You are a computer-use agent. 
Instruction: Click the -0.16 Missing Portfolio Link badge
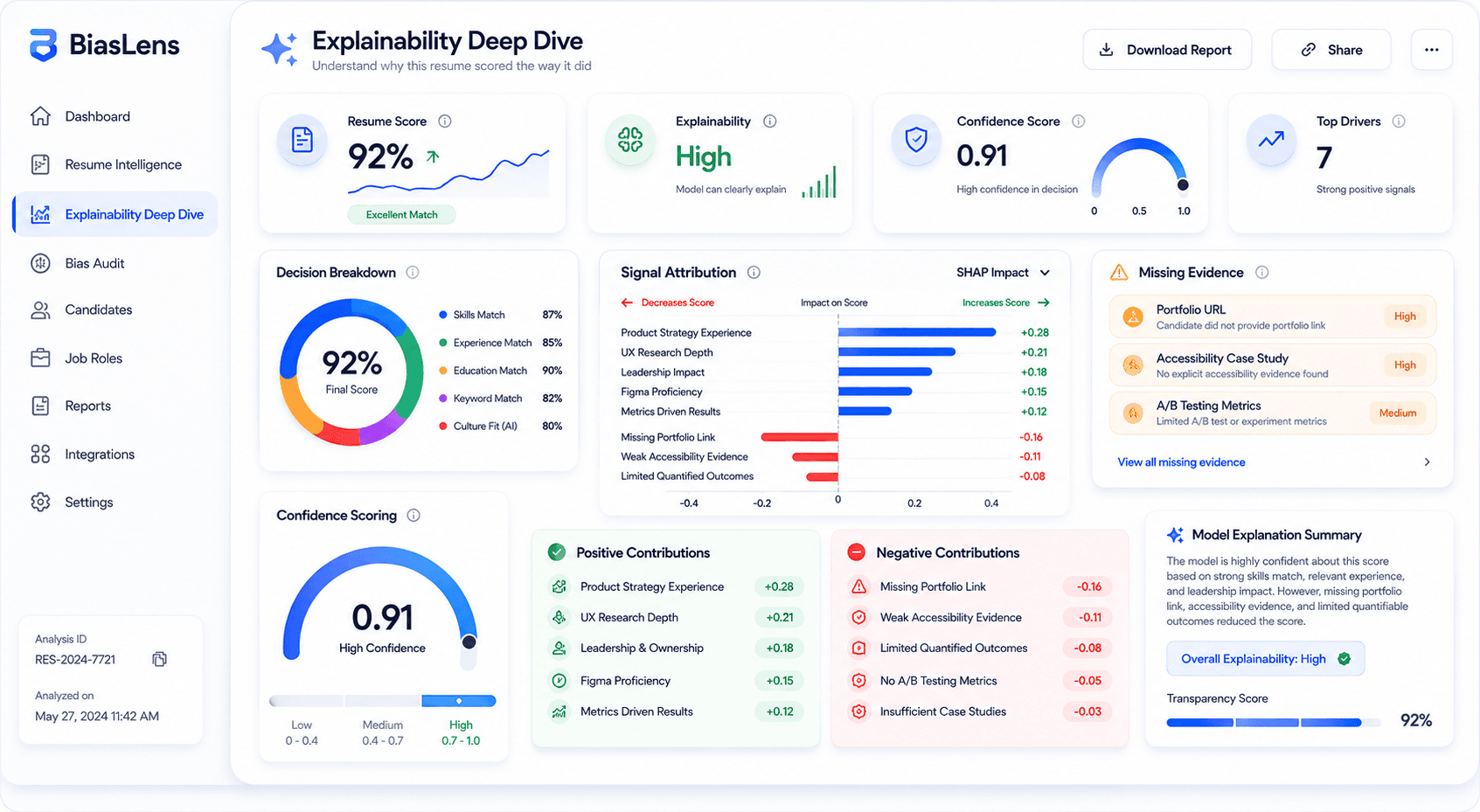1088,586
